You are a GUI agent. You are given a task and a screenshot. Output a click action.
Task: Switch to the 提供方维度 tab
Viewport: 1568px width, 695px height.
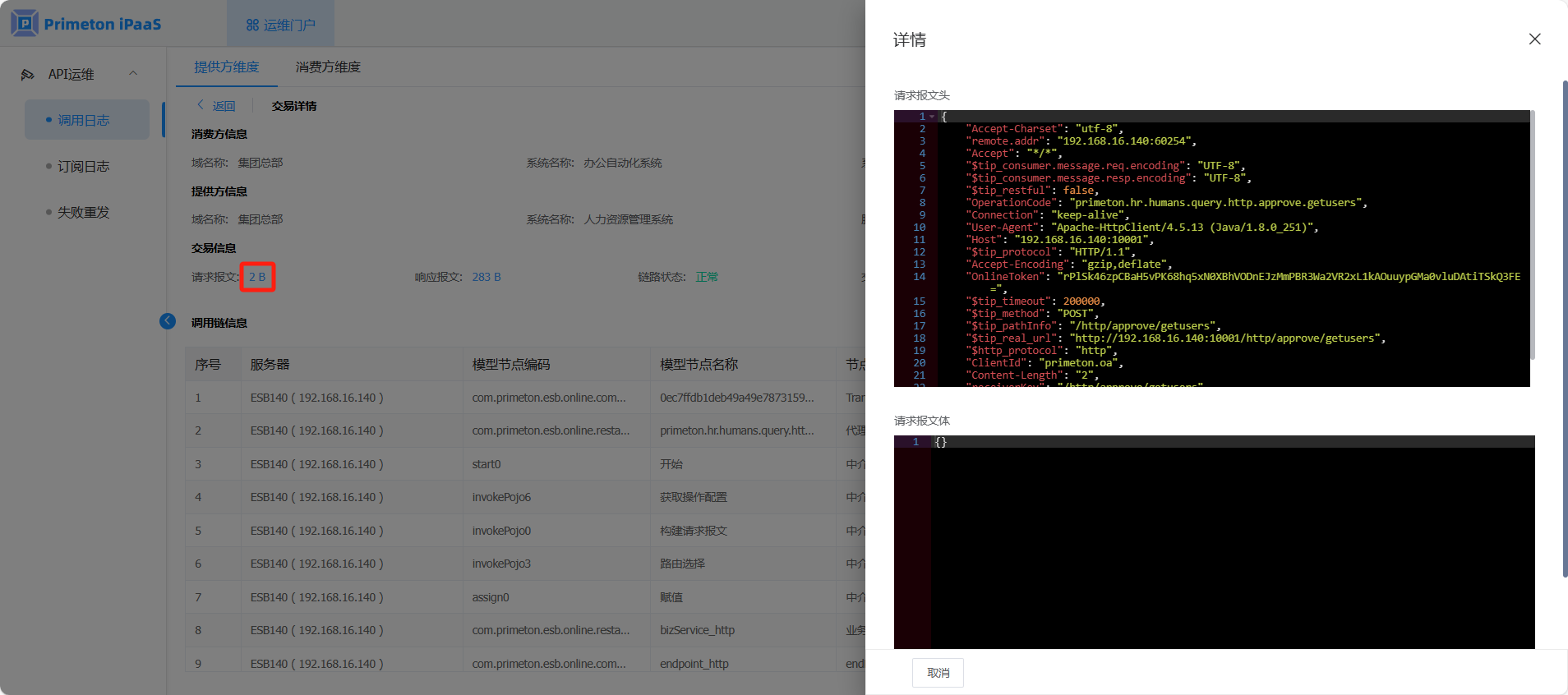(226, 67)
